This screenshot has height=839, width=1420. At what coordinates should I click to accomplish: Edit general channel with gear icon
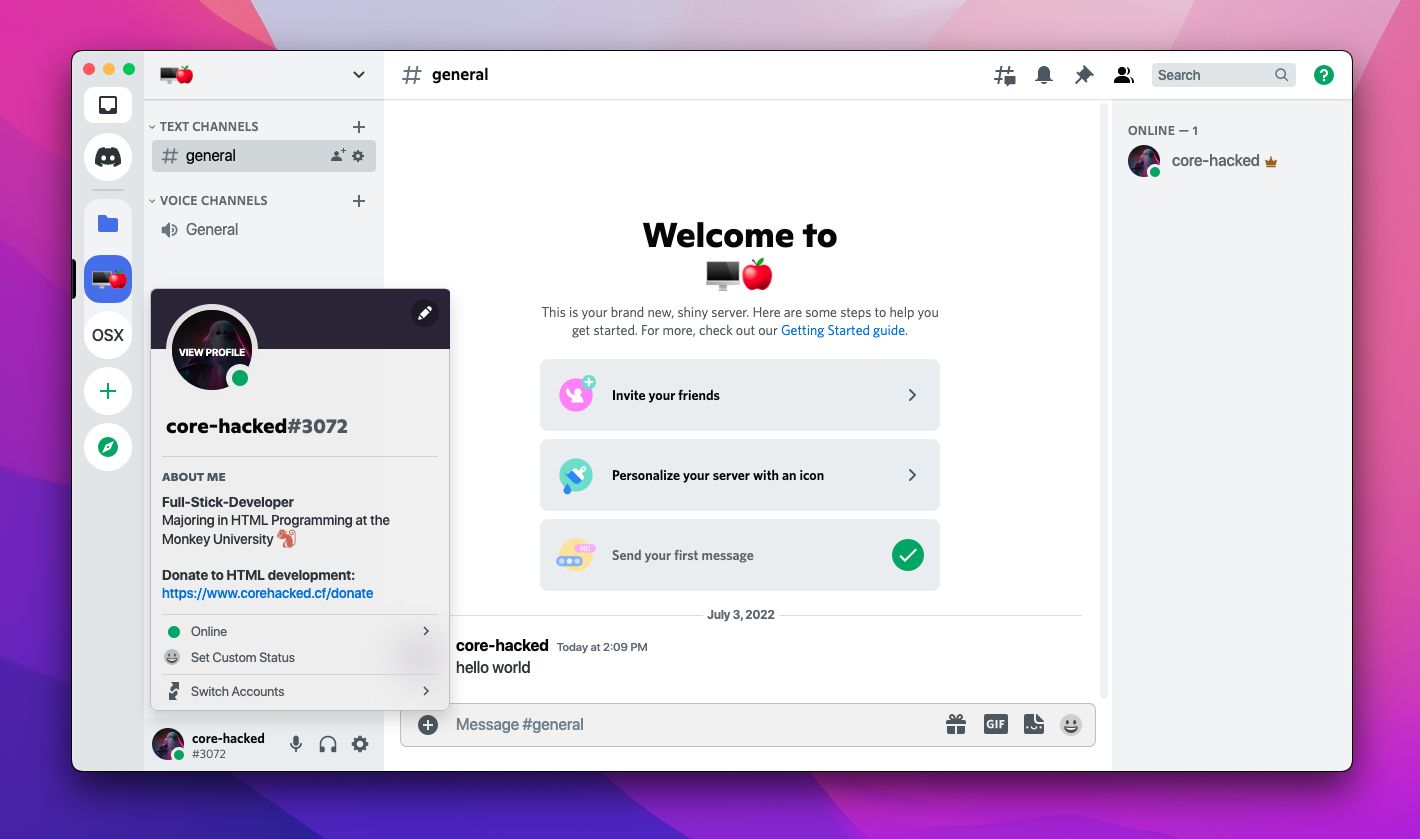click(358, 156)
